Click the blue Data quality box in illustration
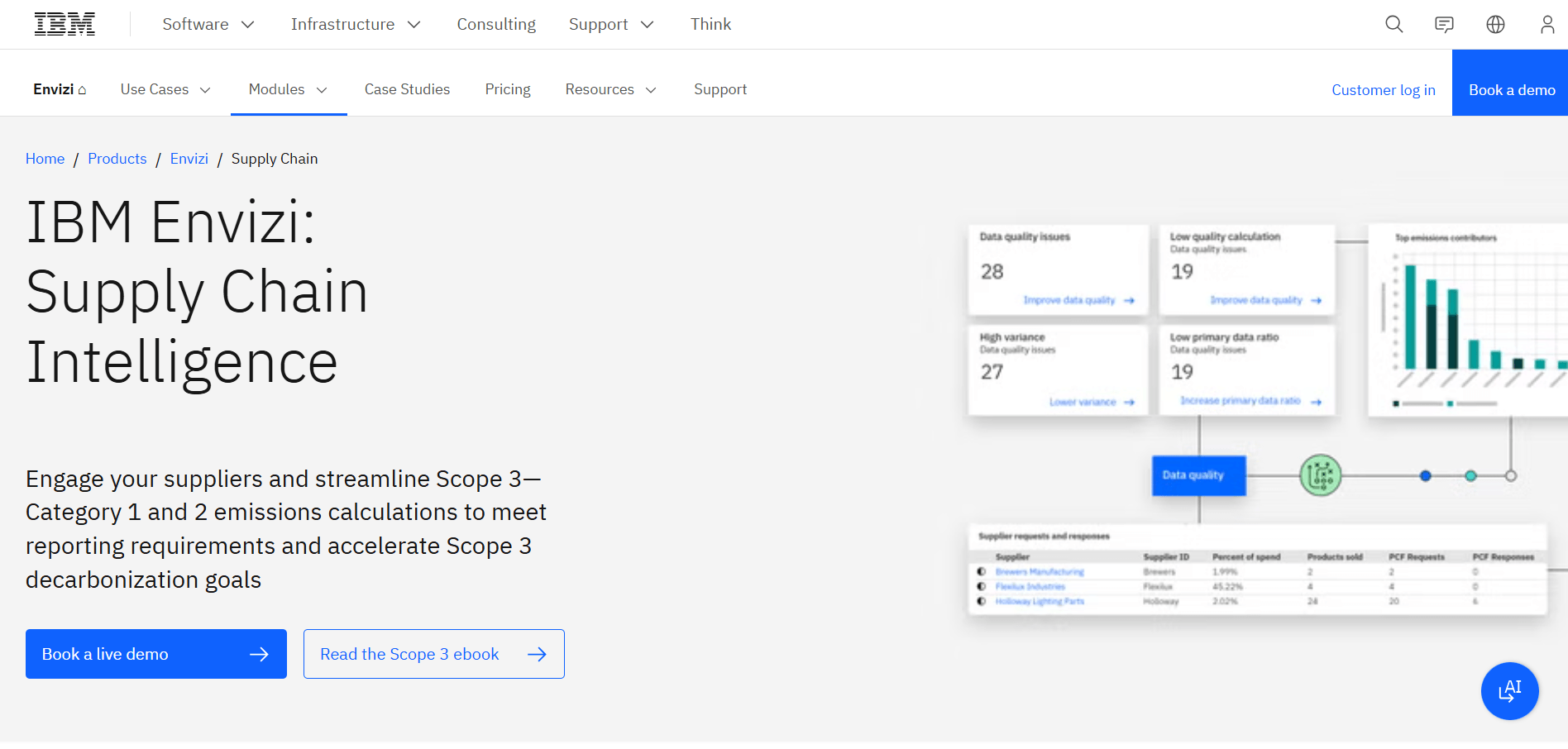Image resolution: width=1568 pixels, height=749 pixels. tap(1199, 475)
